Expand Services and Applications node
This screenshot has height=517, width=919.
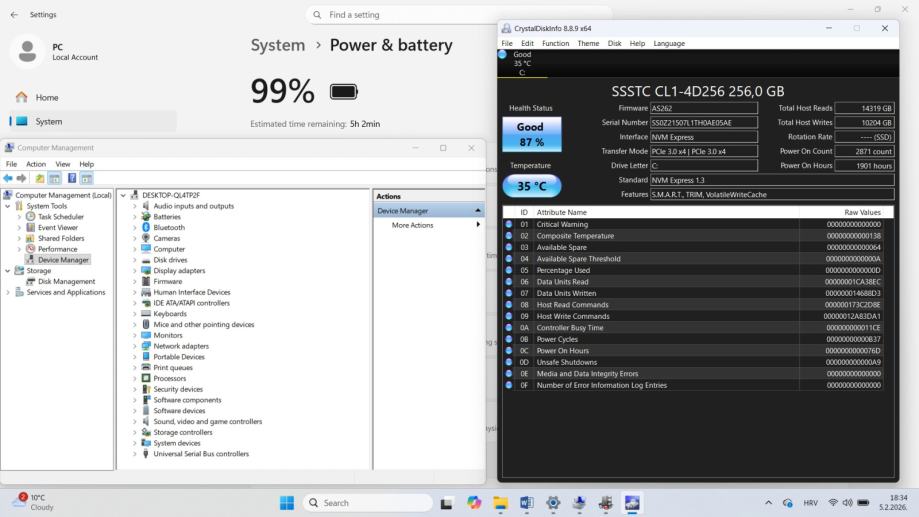8,292
